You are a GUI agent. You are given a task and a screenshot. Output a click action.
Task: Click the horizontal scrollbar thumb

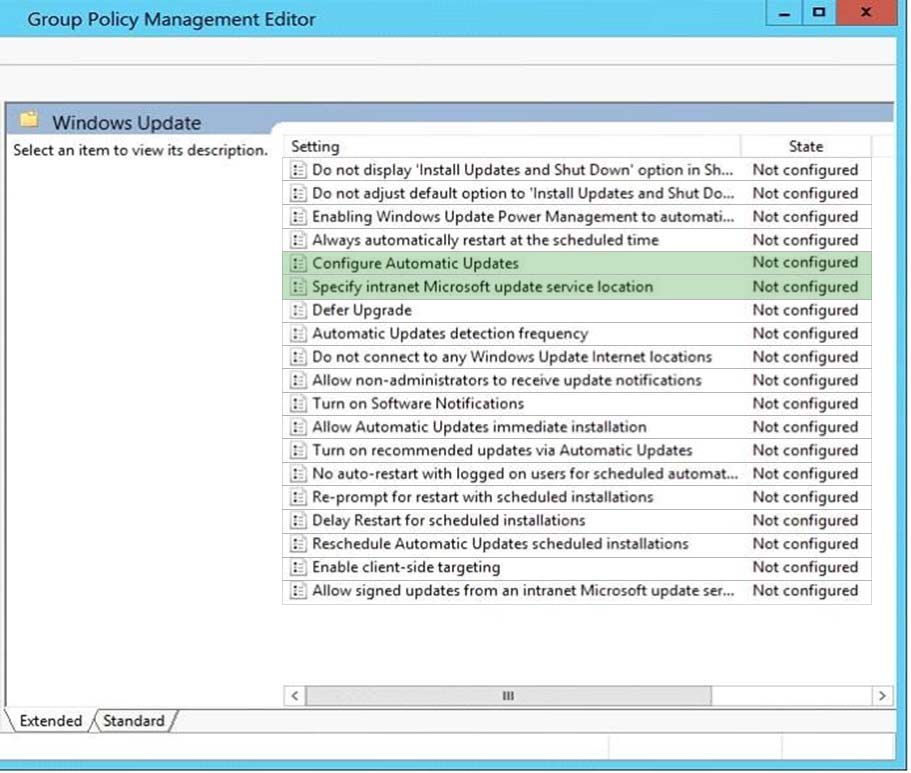point(508,696)
